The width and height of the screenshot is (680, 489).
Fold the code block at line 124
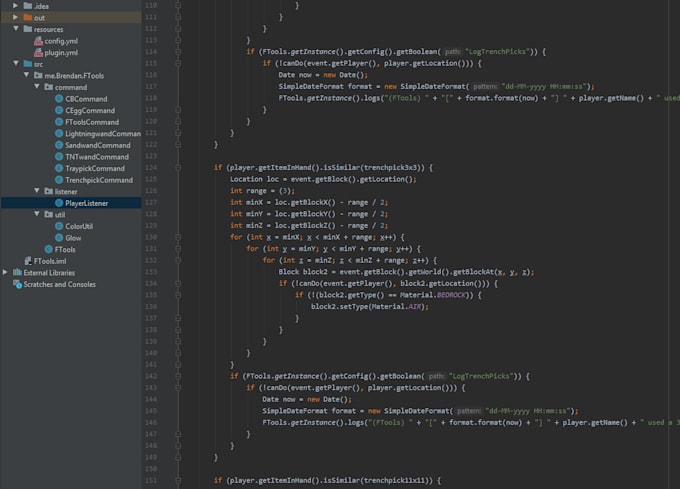[178, 167]
